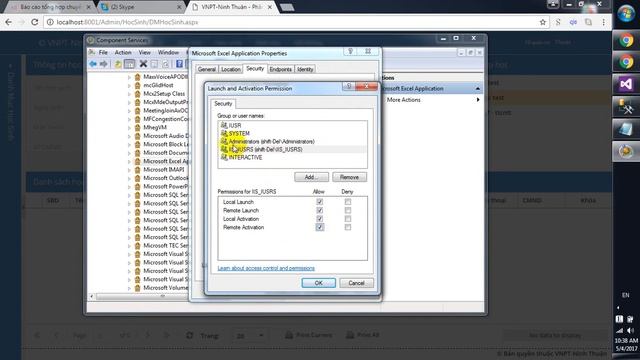Open the Action menu

tap(123, 52)
